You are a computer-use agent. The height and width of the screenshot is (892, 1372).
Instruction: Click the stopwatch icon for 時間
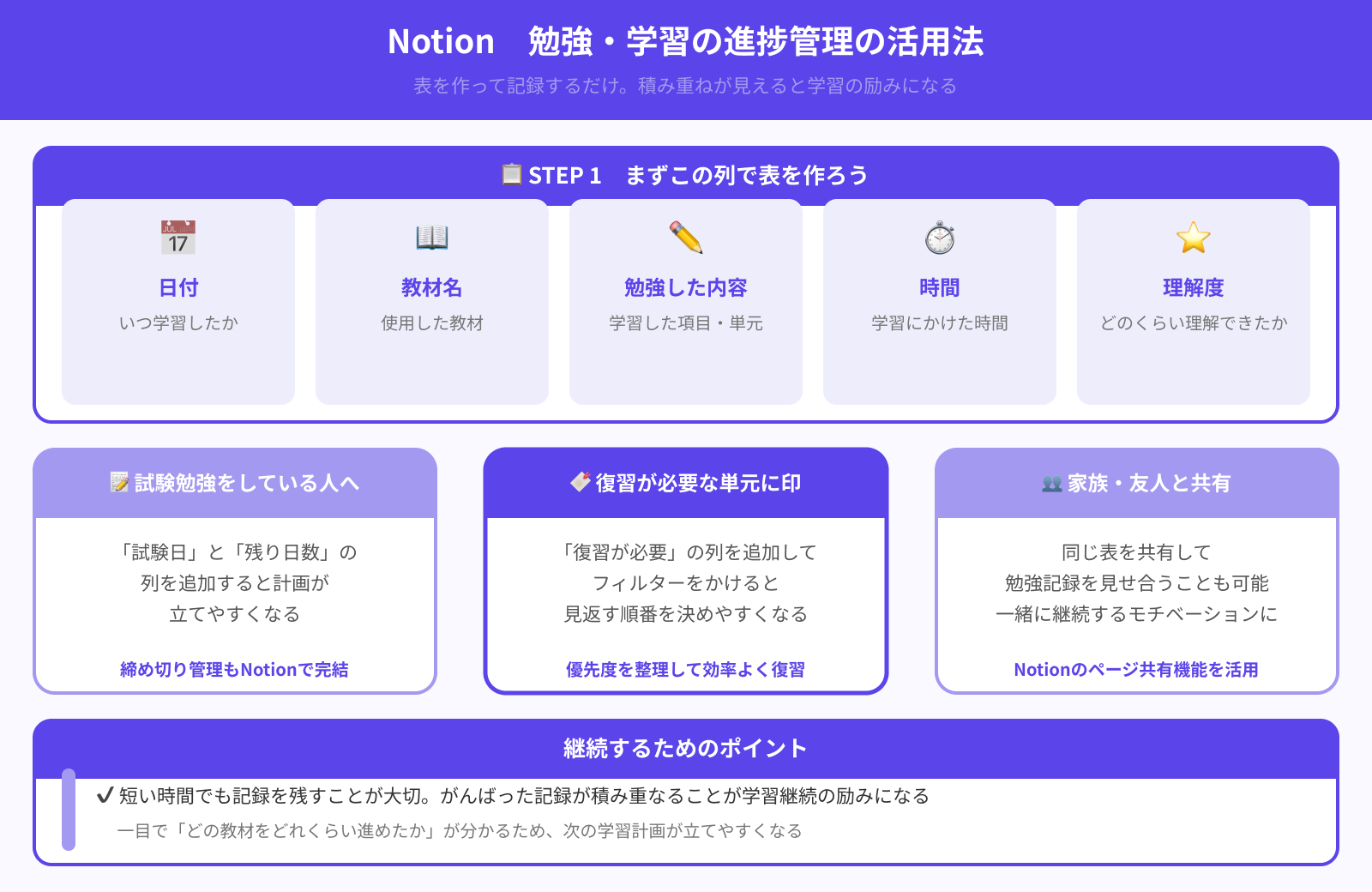pos(939,238)
